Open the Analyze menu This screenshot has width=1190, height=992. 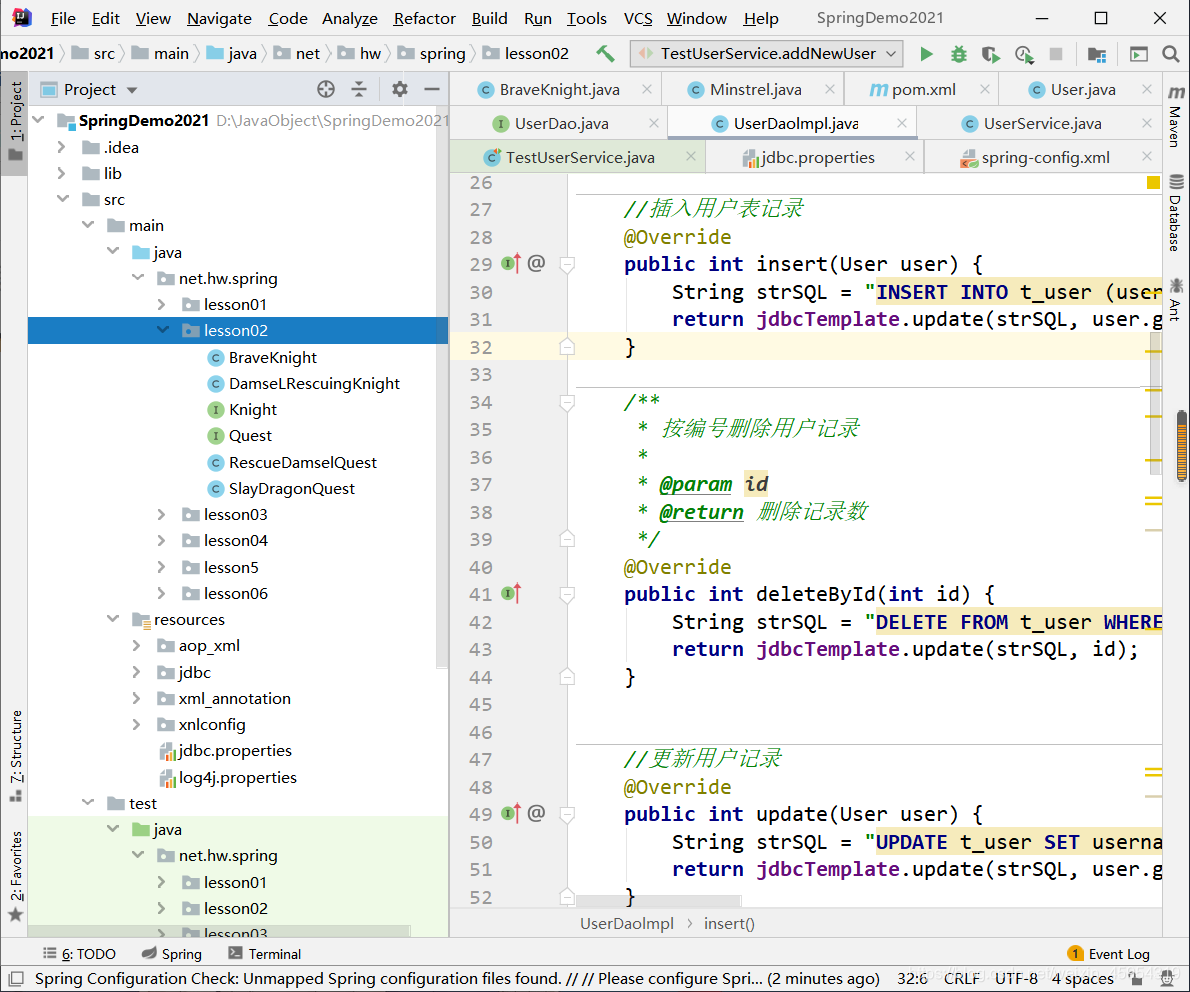click(x=349, y=18)
